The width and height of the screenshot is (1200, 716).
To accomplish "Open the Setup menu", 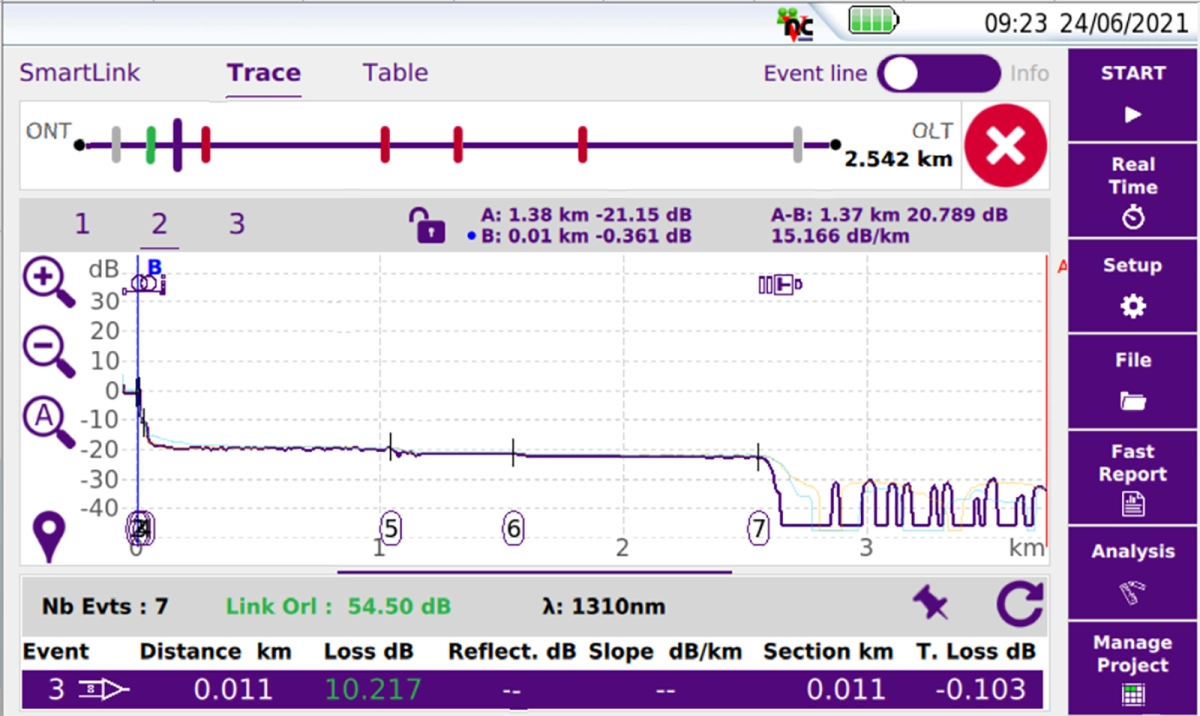I will click(x=1133, y=286).
